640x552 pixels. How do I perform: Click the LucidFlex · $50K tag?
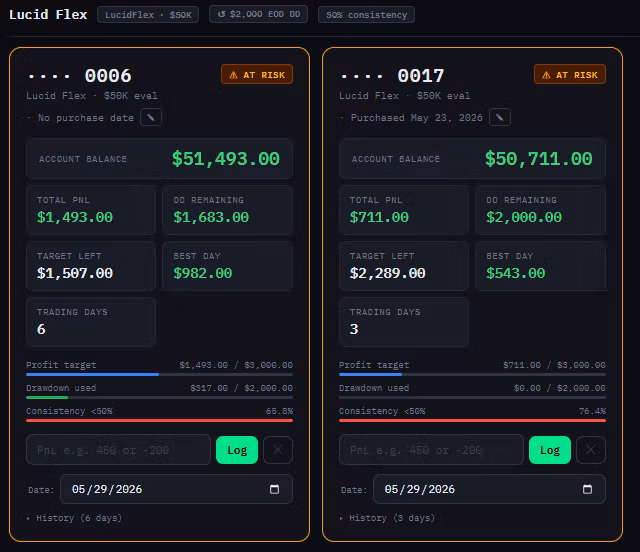click(148, 15)
